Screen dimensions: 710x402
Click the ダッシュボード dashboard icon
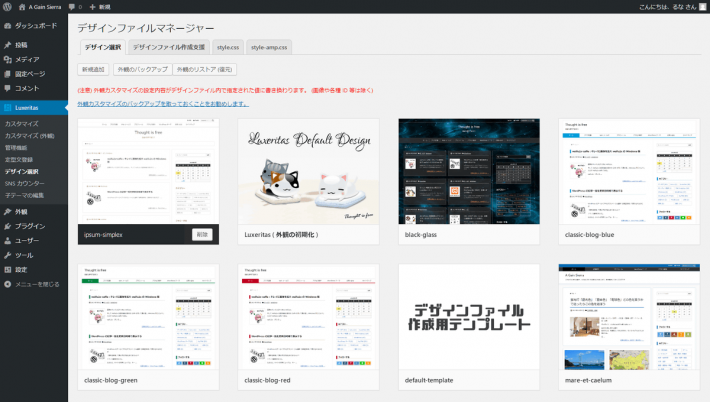(8, 24)
